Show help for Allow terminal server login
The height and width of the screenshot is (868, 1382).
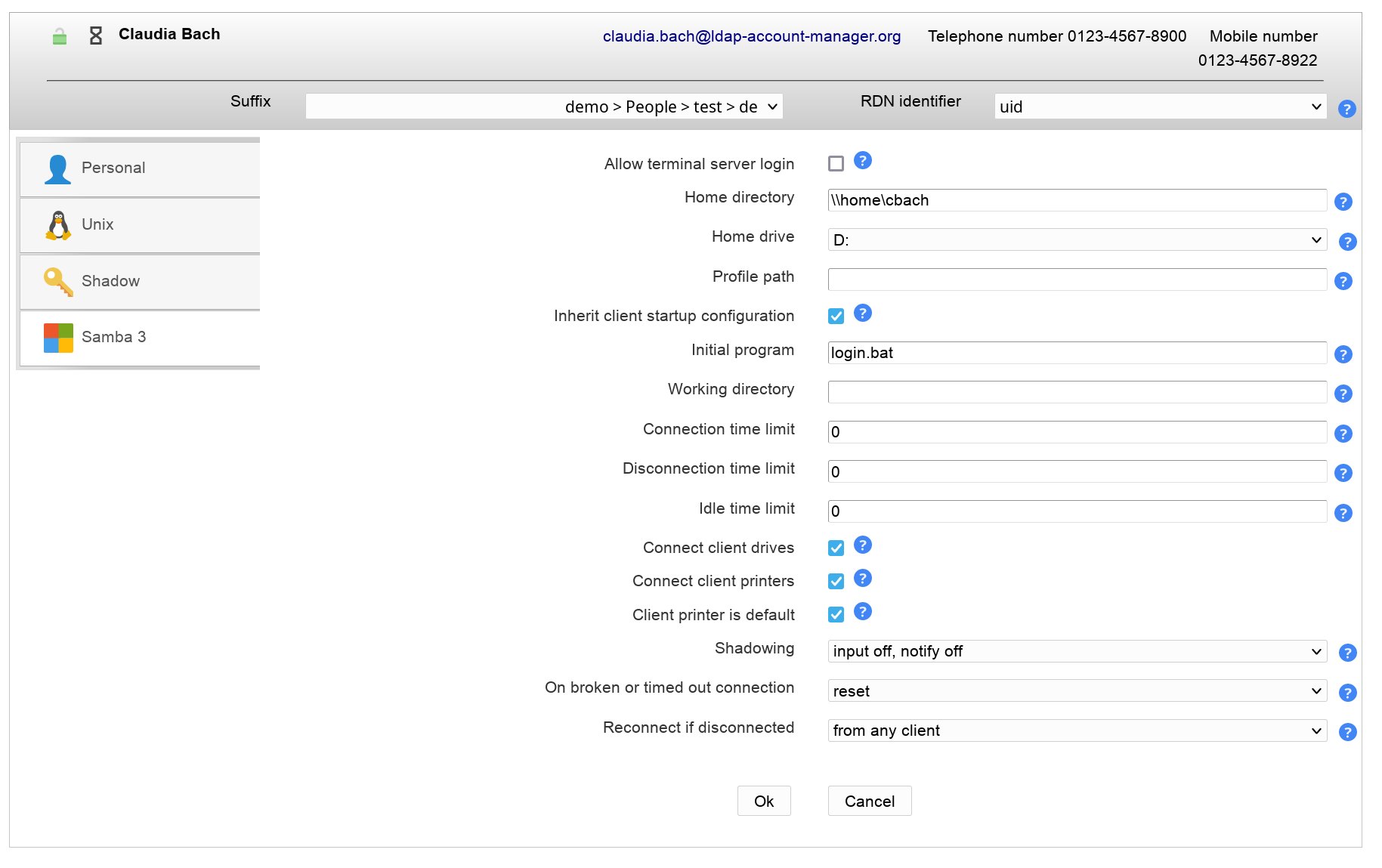tap(862, 160)
